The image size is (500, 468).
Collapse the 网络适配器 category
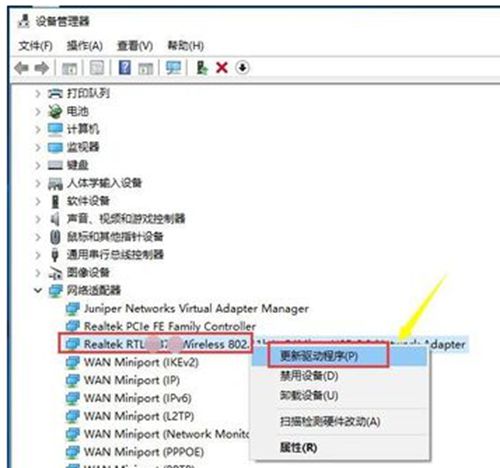[38, 290]
